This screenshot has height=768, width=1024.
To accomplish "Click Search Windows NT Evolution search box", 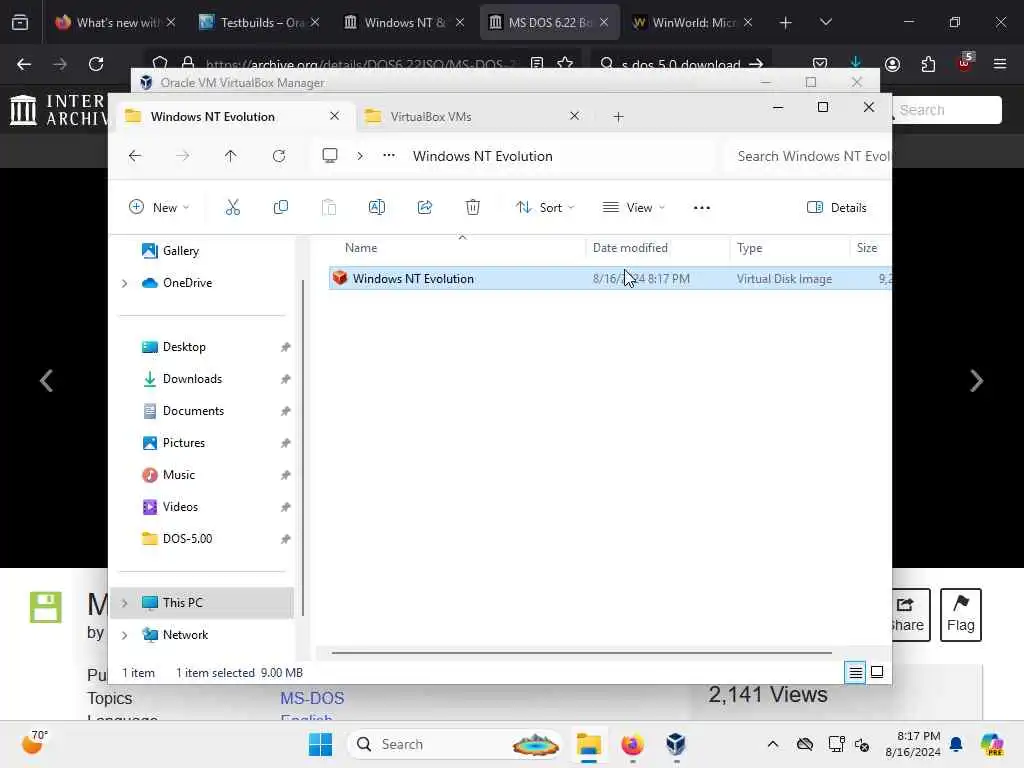I will (810, 156).
